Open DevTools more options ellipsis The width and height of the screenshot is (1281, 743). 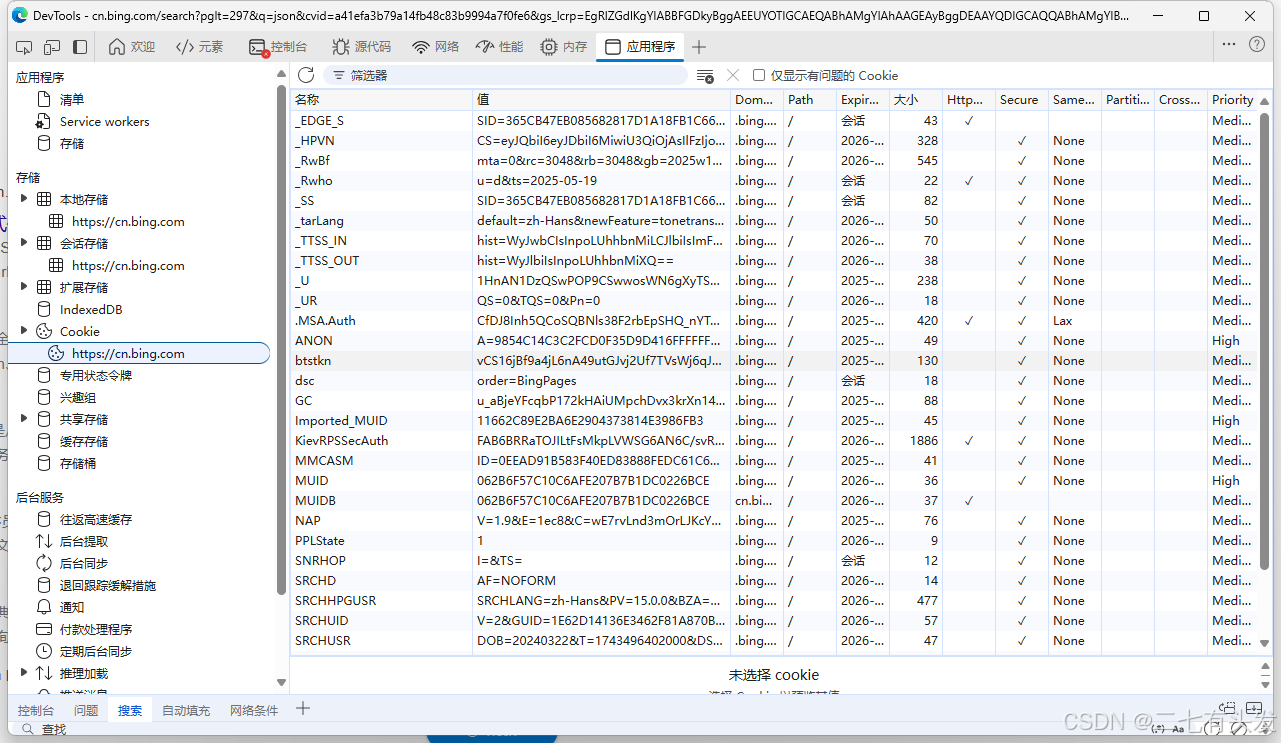pyautogui.click(x=1229, y=44)
